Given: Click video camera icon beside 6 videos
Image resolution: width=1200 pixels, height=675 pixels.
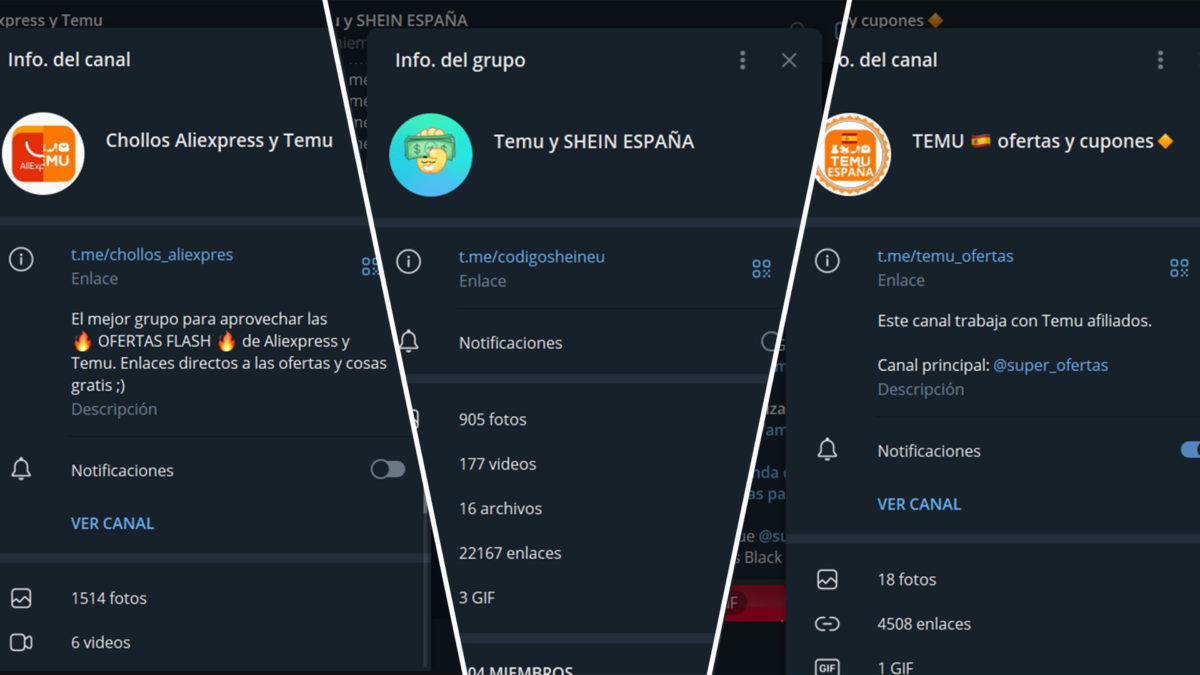Looking at the screenshot, I should pos(21,642).
